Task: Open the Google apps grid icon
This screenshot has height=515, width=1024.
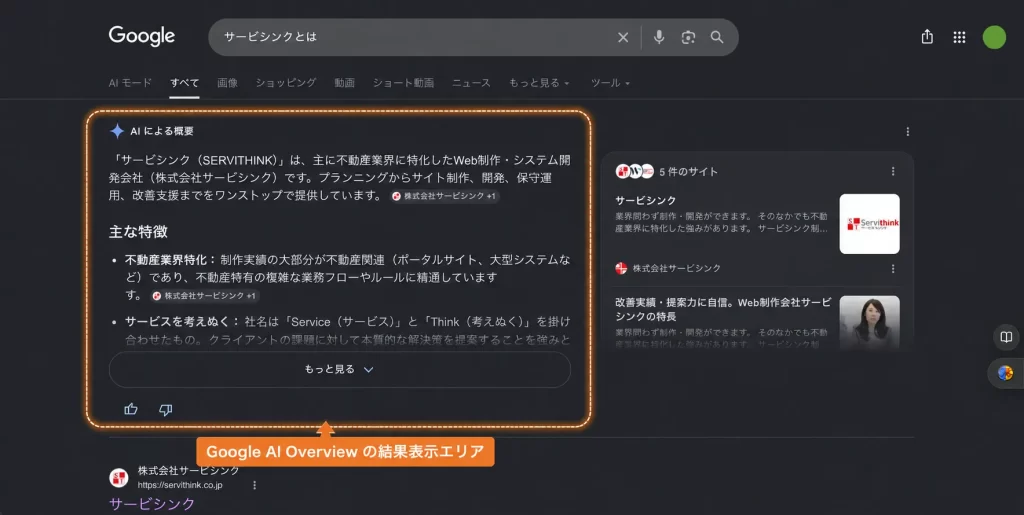Action: [959, 37]
